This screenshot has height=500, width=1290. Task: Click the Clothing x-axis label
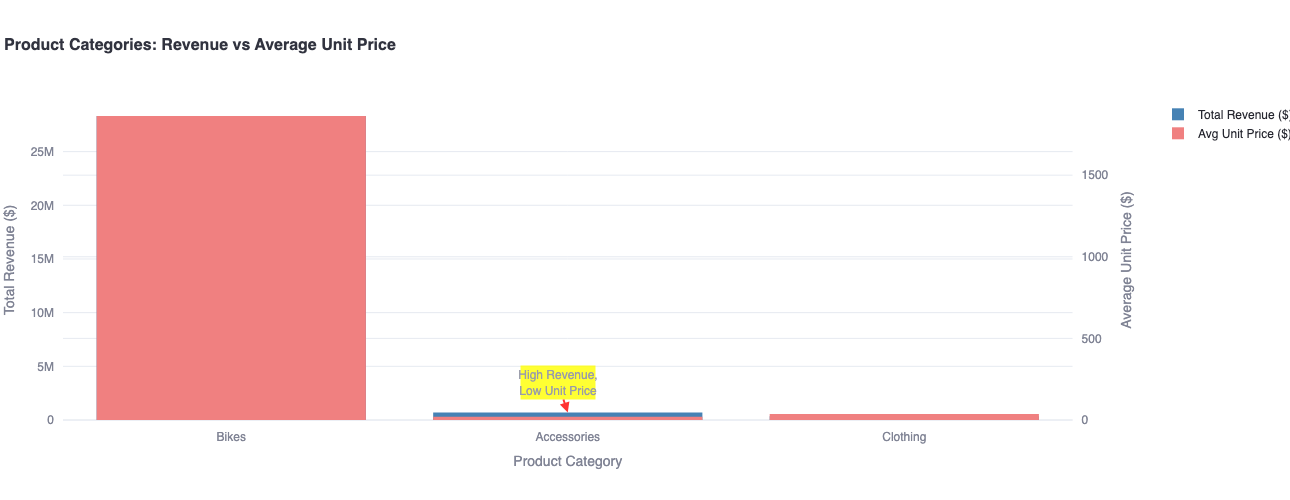[904, 437]
